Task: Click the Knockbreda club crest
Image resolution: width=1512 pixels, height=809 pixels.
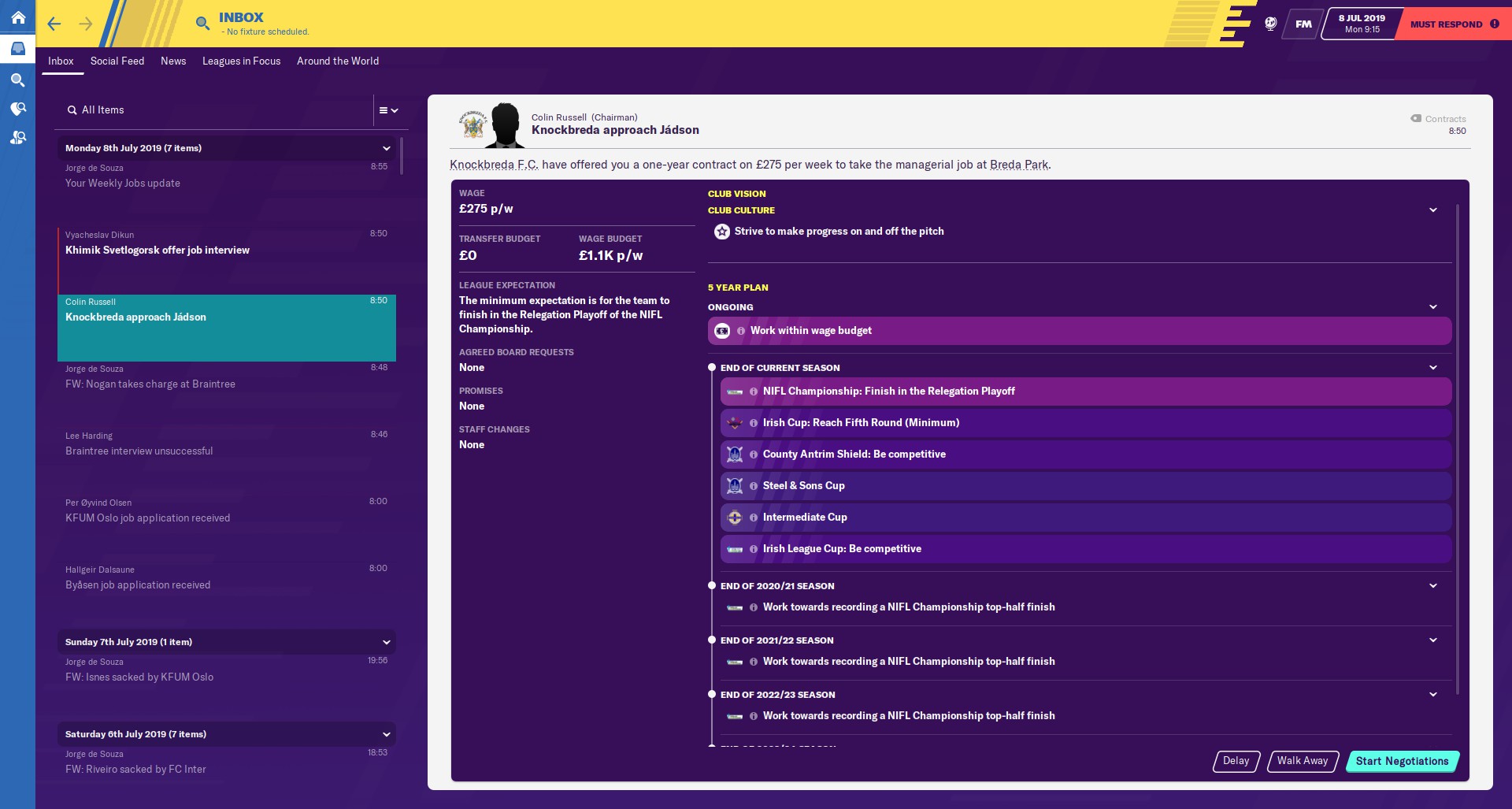Action: point(473,124)
